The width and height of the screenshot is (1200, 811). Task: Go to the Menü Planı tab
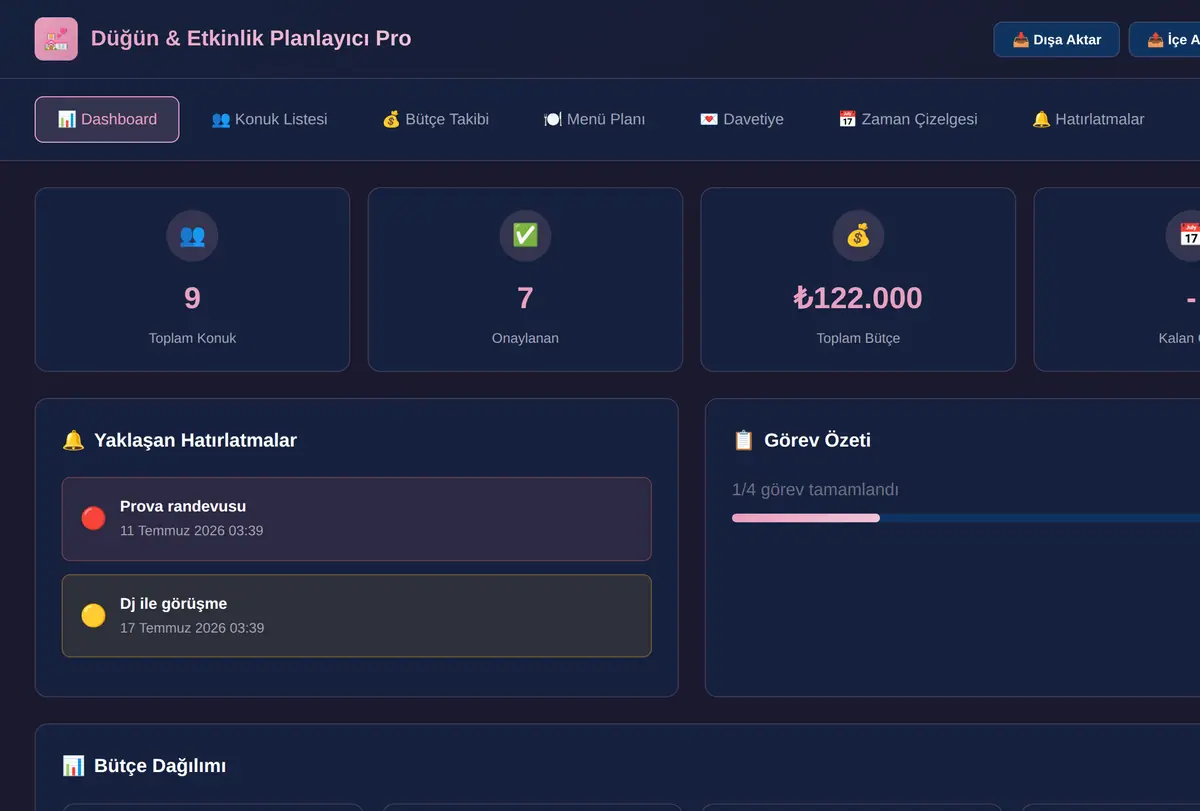(x=594, y=119)
